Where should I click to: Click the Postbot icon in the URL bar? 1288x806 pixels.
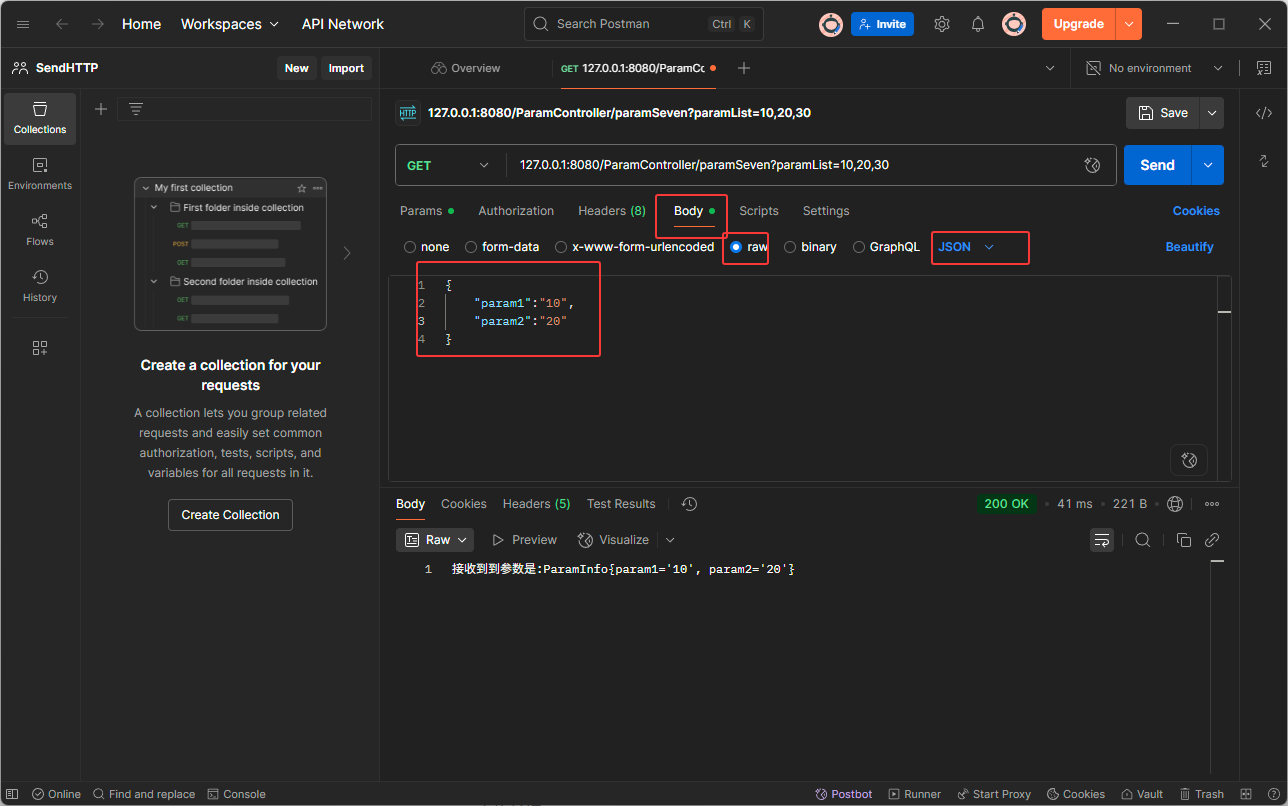(1093, 165)
